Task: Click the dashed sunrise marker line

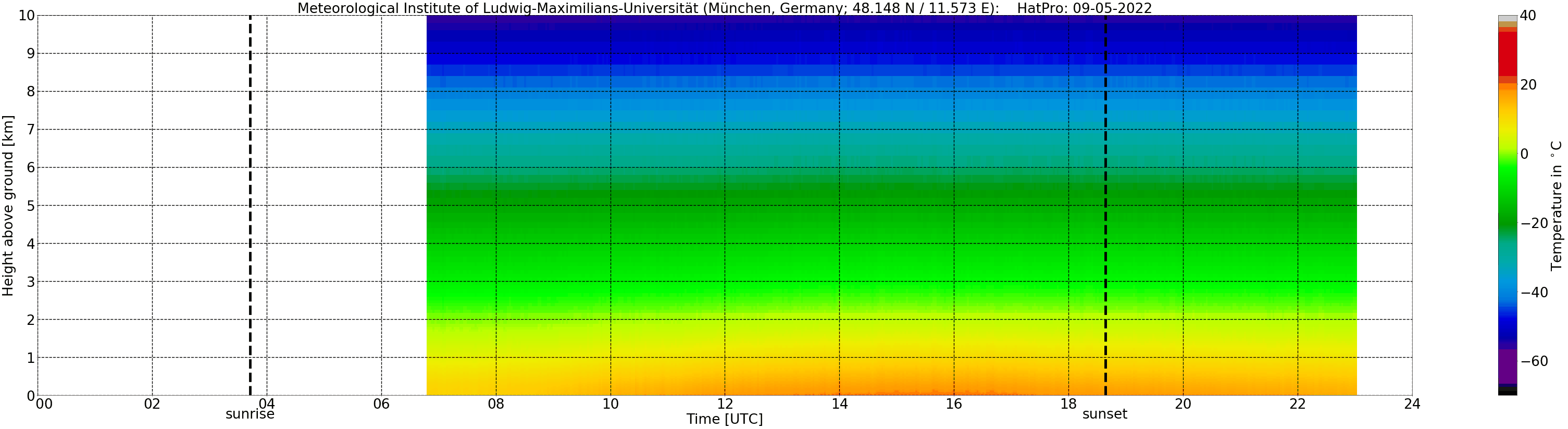Action: (x=250, y=205)
